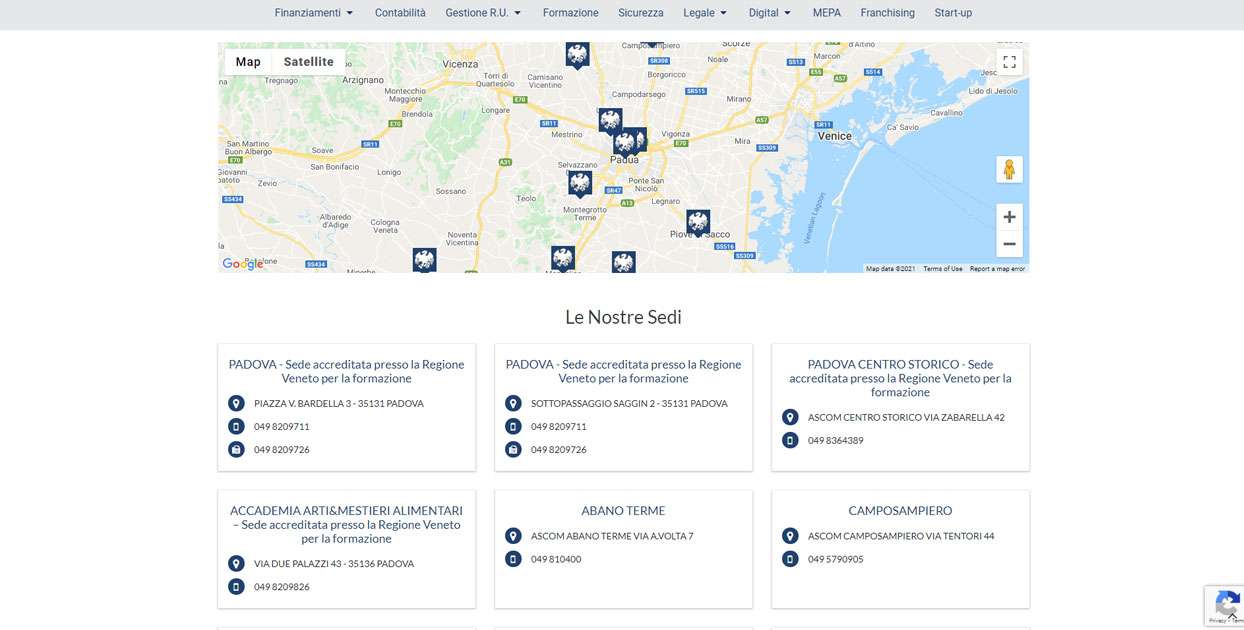This screenshot has height=630, width=1244.
Task: Click fax icon in Sottopassaggio Saggin card
Action: click(x=513, y=450)
